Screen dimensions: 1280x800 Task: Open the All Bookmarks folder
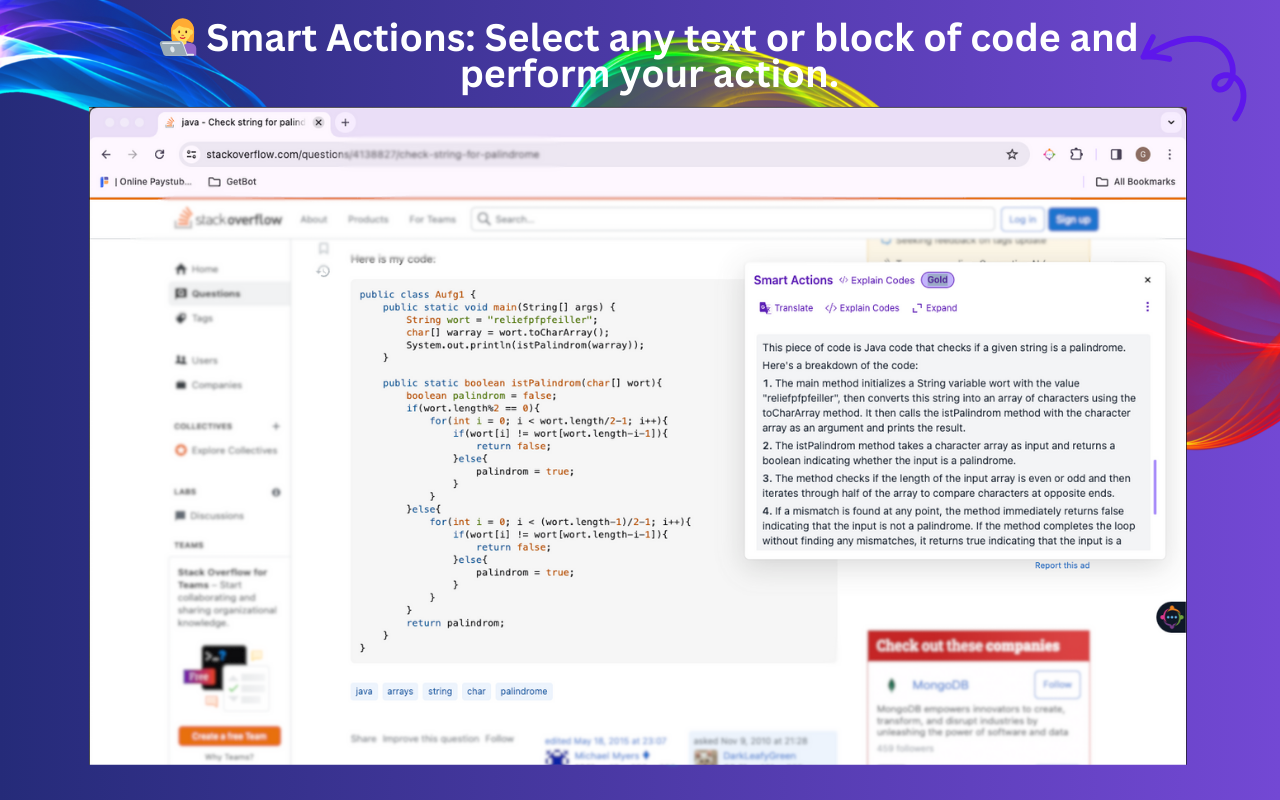(x=1135, y=182)
